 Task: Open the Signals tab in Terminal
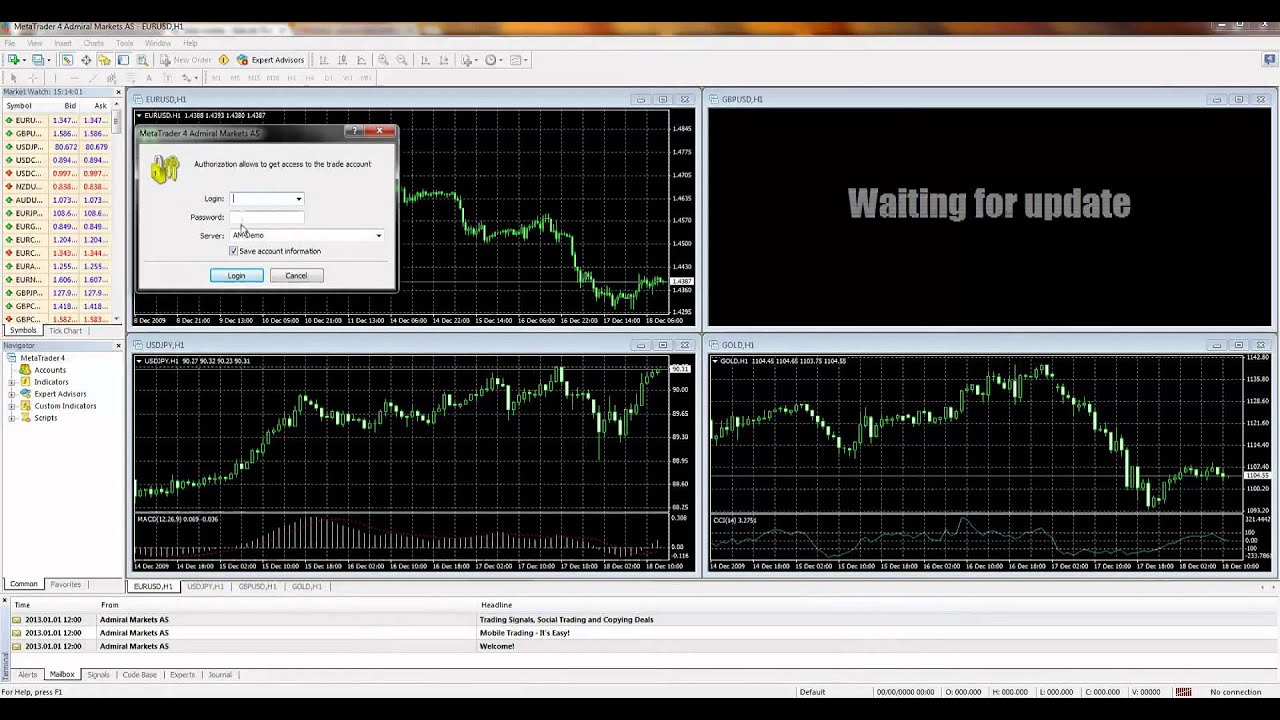[x=98, y=675]
